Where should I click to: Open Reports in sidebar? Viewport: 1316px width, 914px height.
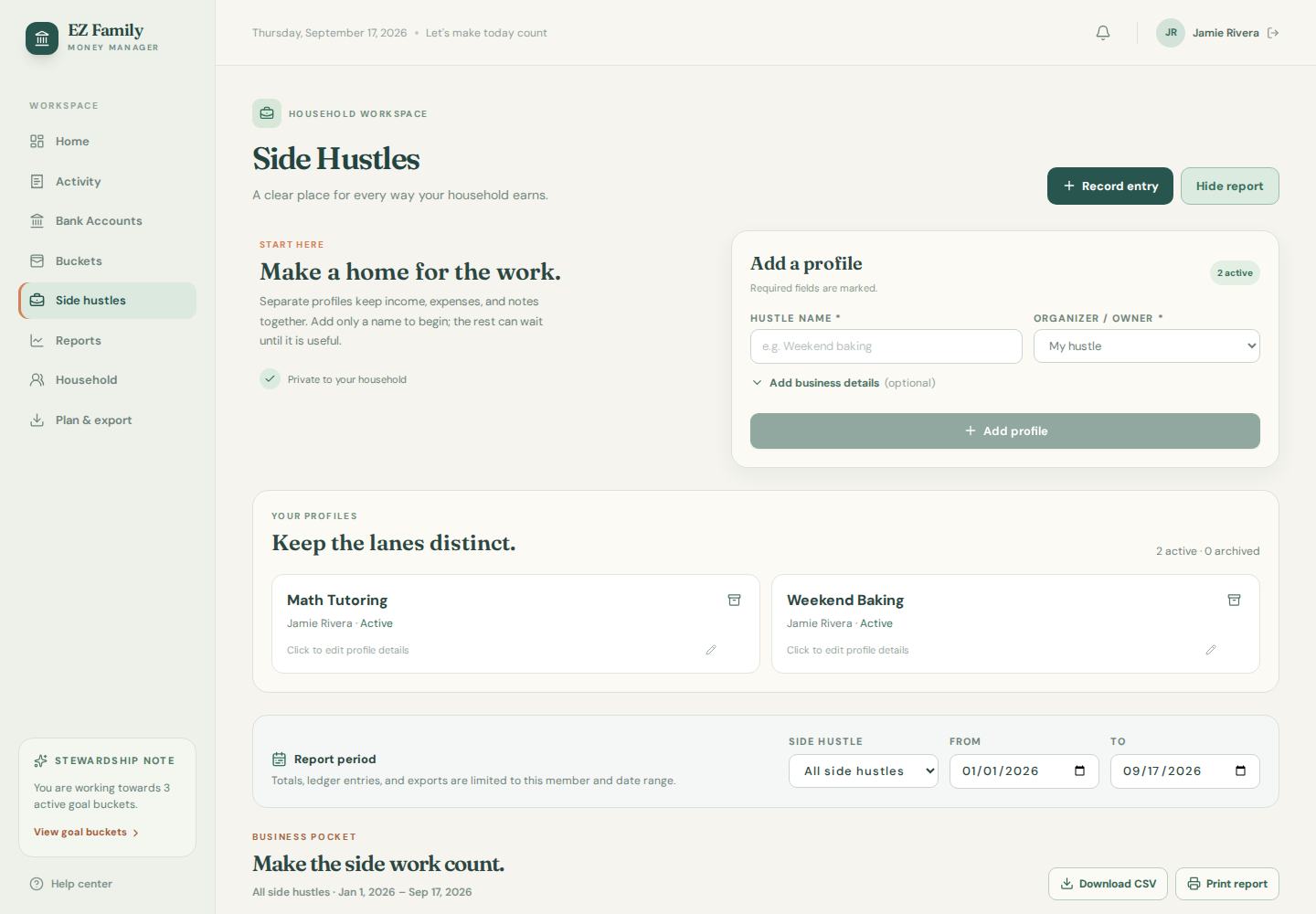107,340
